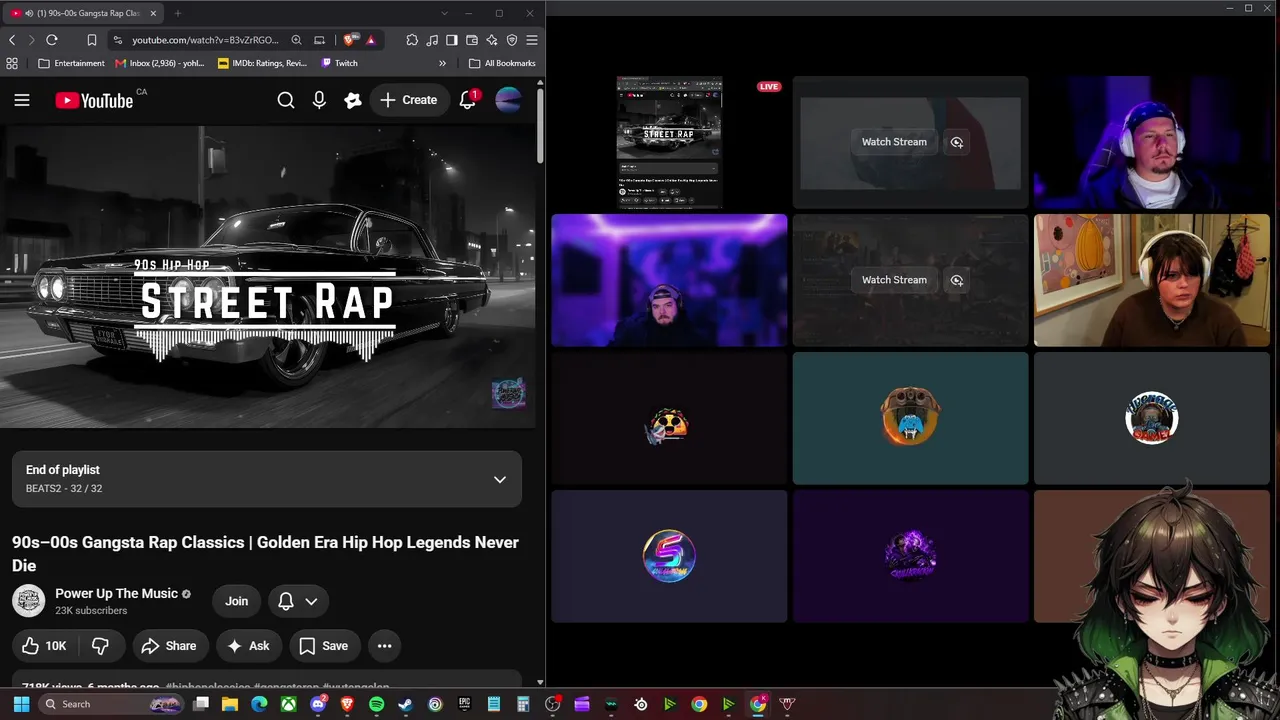Mute the YouTube tab audio

pyautogui.click(x=30, y=13)
